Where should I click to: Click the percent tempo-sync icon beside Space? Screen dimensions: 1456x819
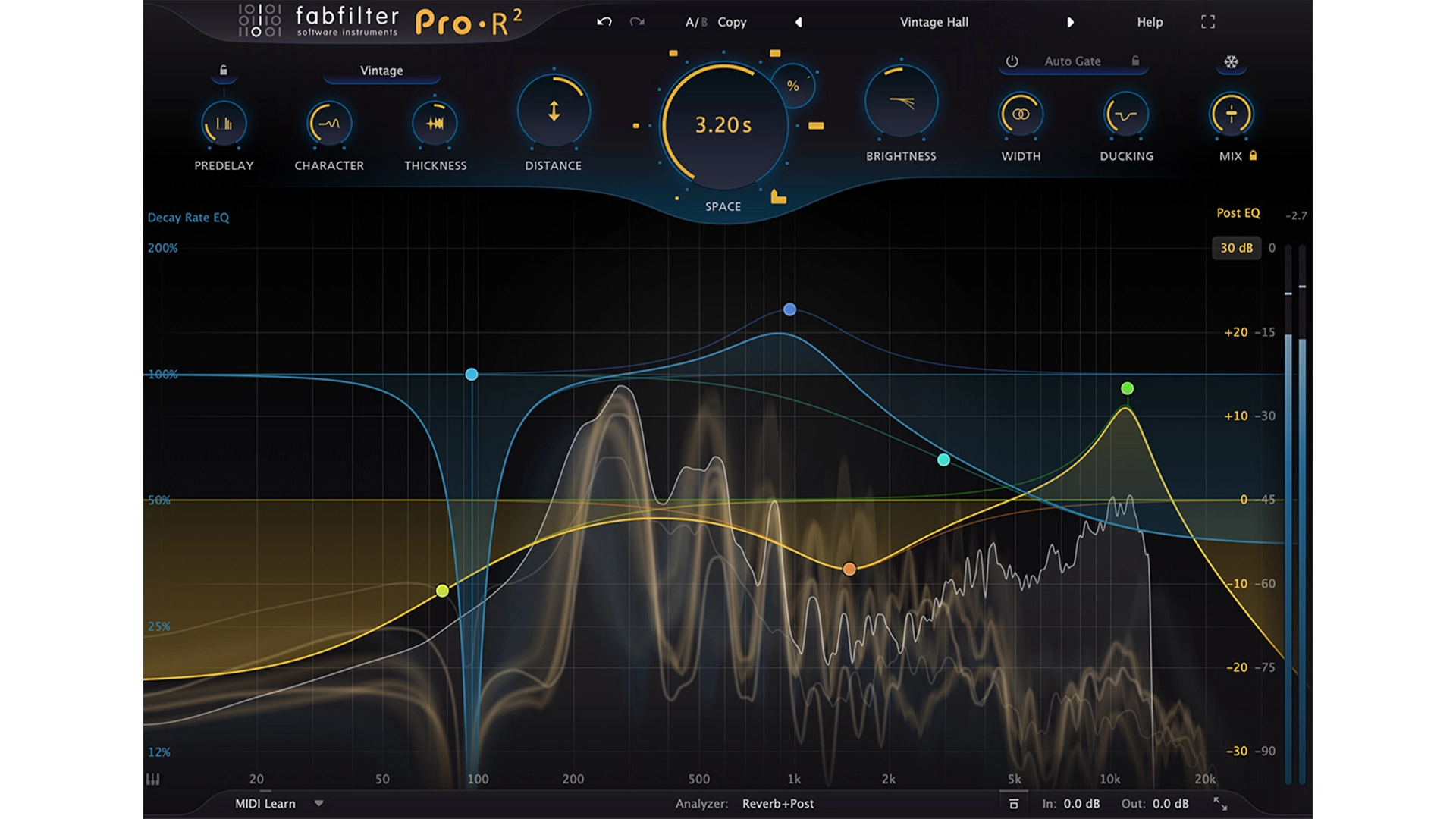pyautogui.click(x=792, y=86)
